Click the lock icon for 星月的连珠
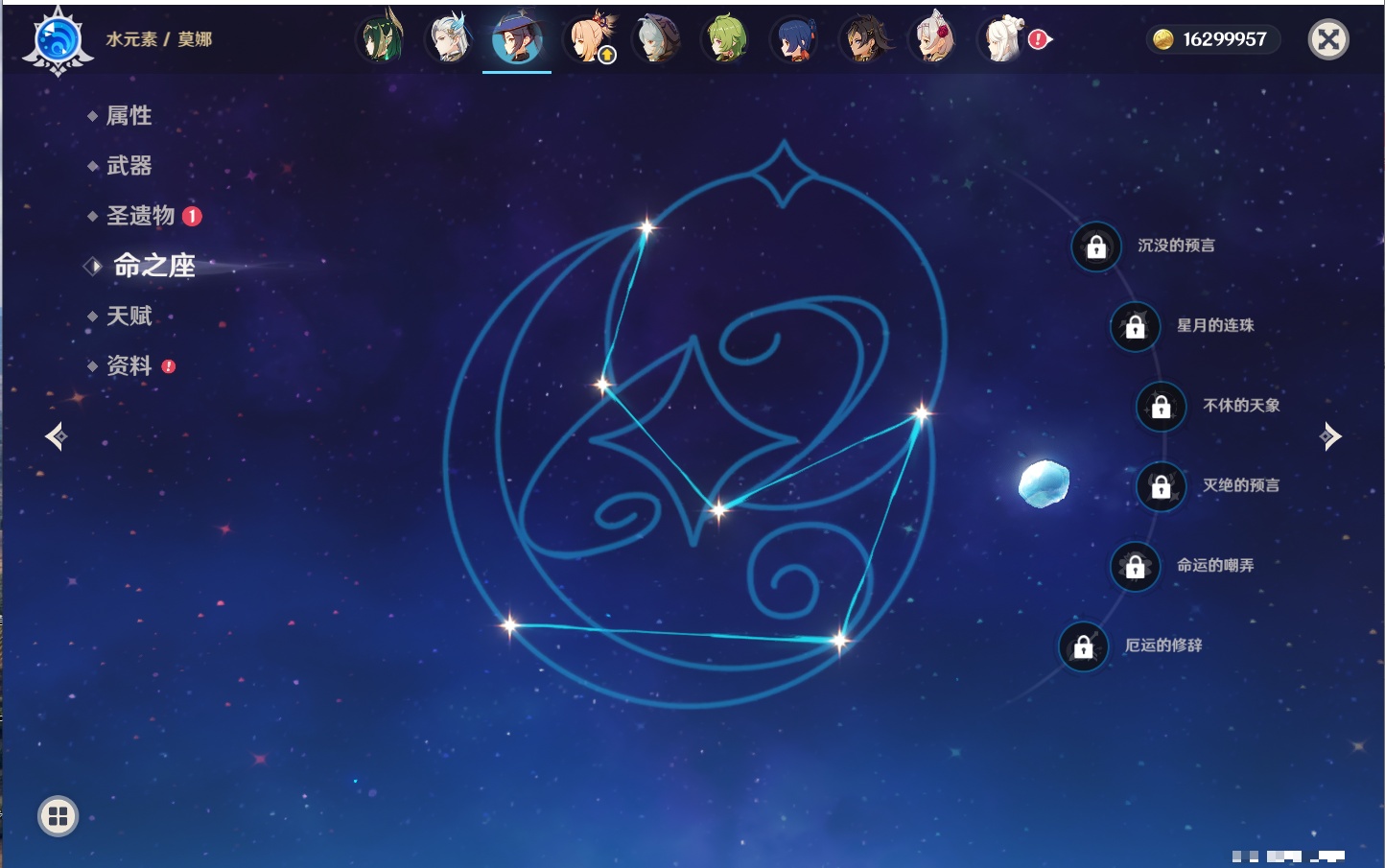 point(1136,326)
